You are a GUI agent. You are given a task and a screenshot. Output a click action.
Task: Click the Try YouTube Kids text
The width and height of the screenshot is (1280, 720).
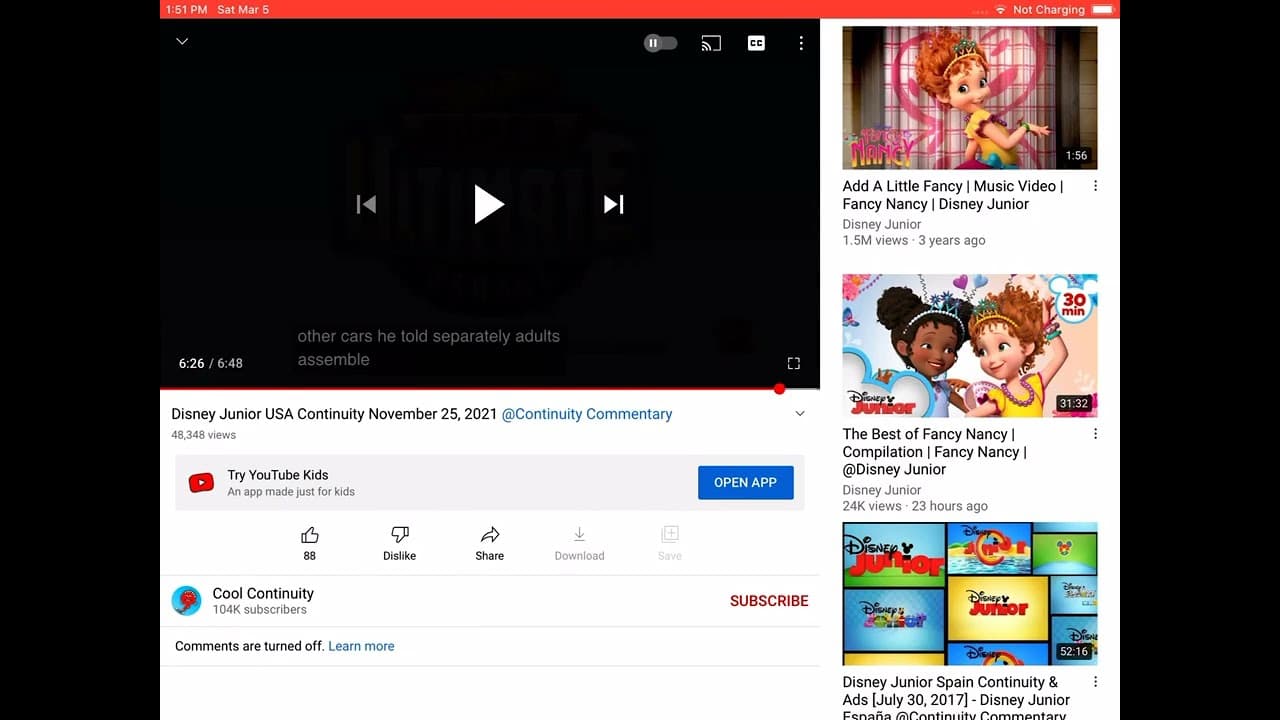(278, 475)
